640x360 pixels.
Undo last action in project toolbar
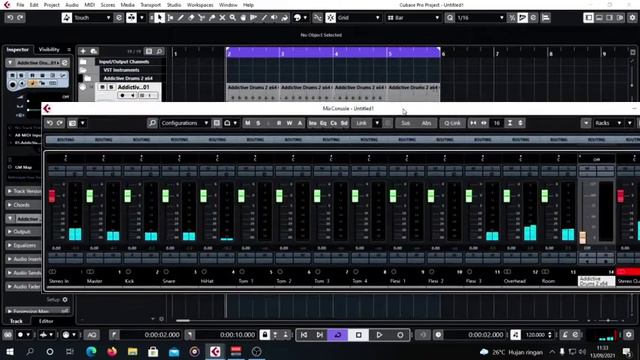(10, 18)
